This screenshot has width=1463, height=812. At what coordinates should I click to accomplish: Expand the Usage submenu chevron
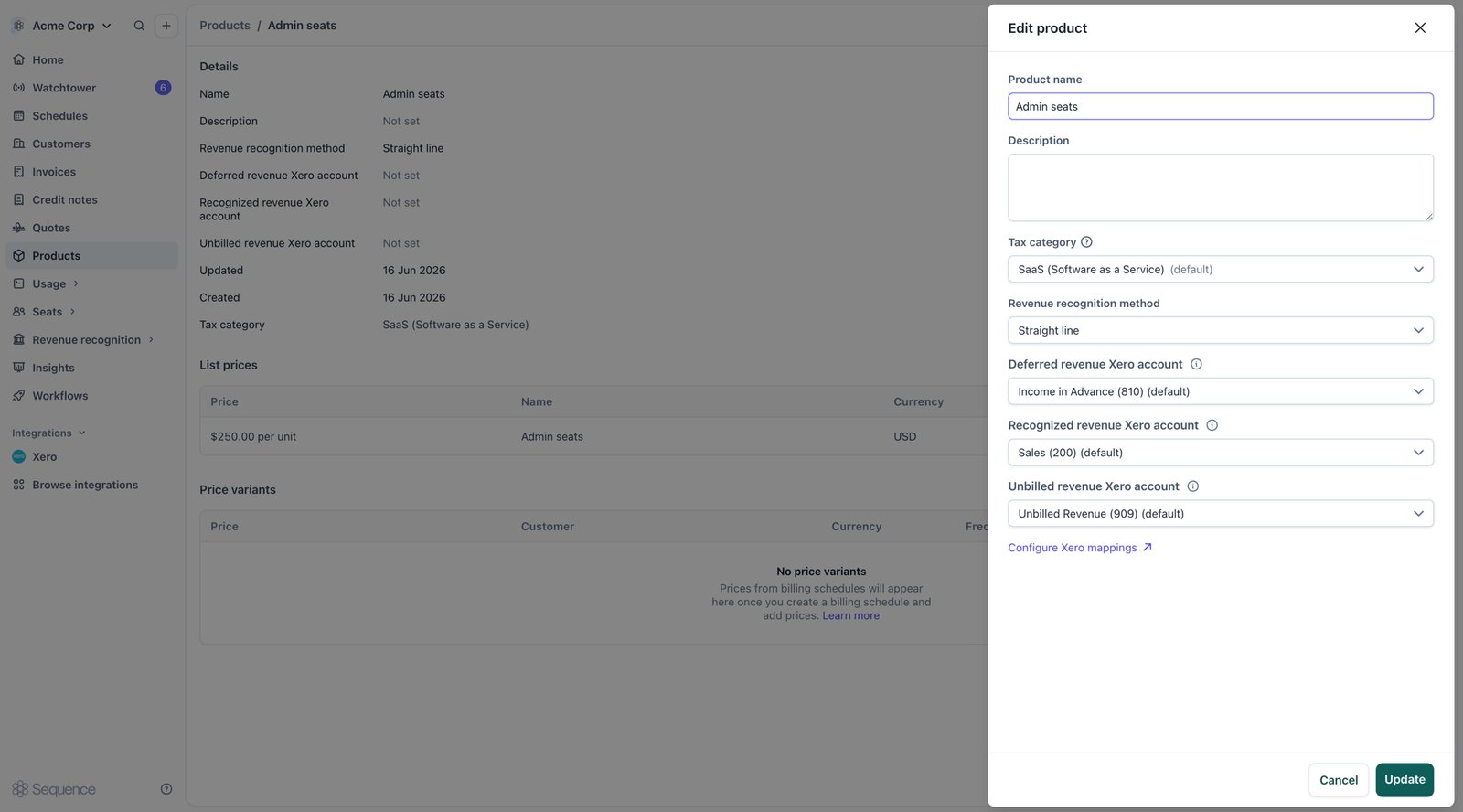click(76, 283)
